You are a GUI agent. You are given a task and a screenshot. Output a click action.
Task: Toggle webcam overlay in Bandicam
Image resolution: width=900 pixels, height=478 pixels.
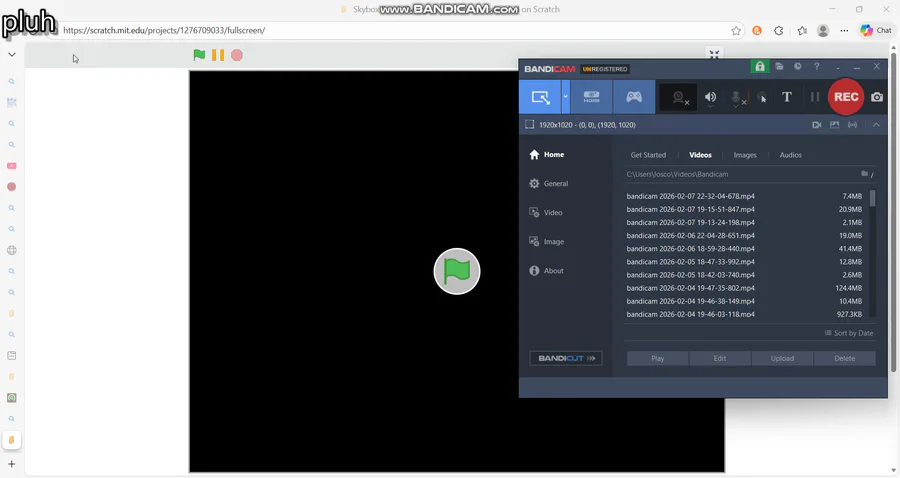pyautogui.click(x=679, y=98)
